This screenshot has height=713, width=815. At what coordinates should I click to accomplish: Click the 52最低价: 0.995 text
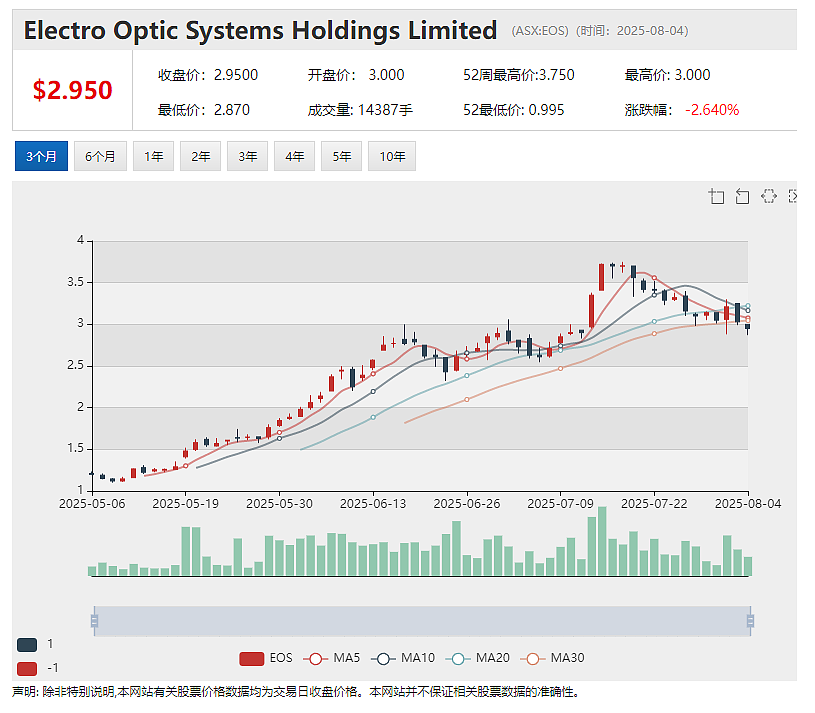[x=514, y=110]
